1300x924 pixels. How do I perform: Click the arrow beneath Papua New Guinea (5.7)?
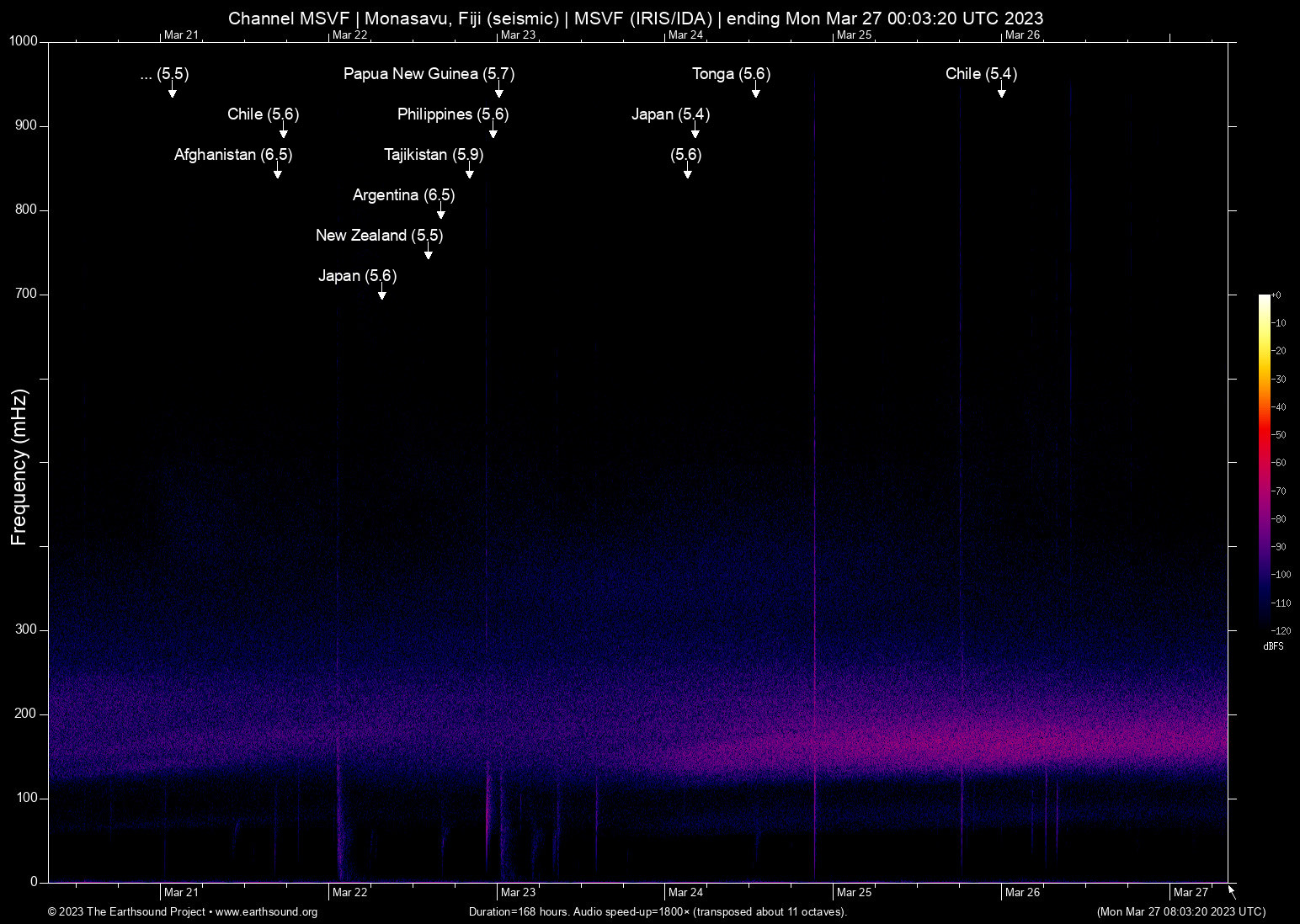coord(498,92)
